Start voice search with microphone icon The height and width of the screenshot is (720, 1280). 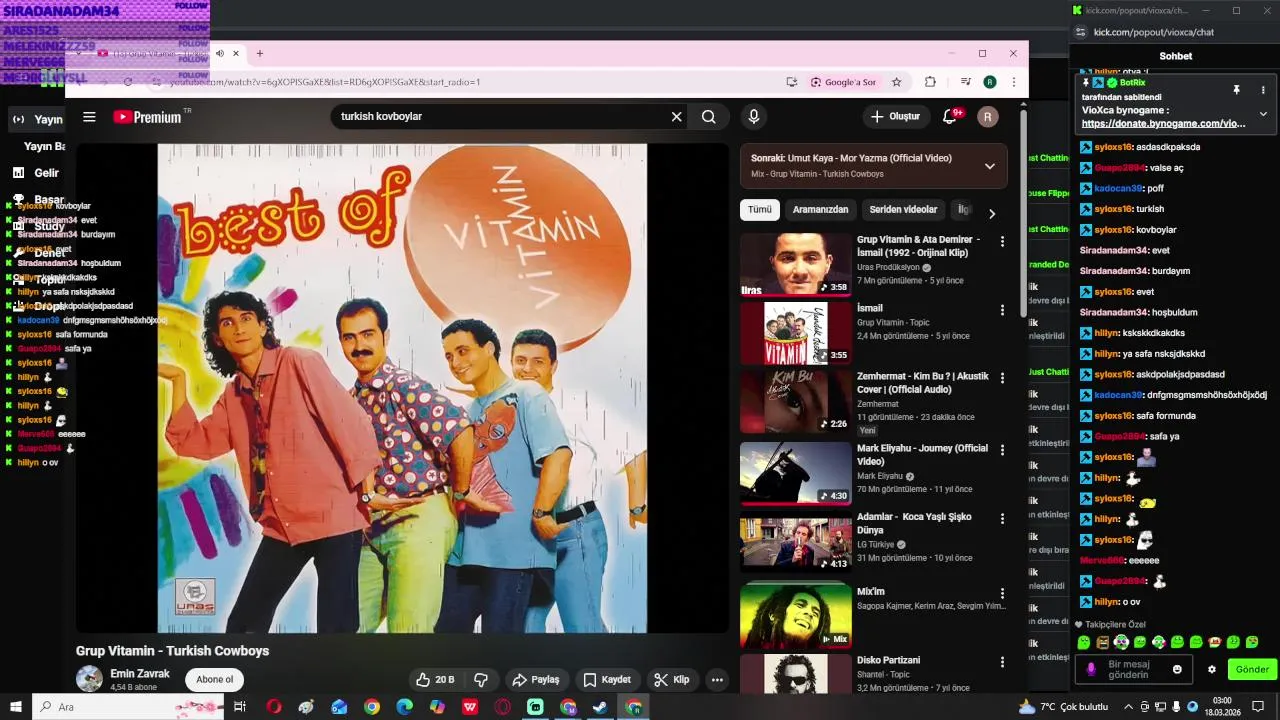coord(754,117)
